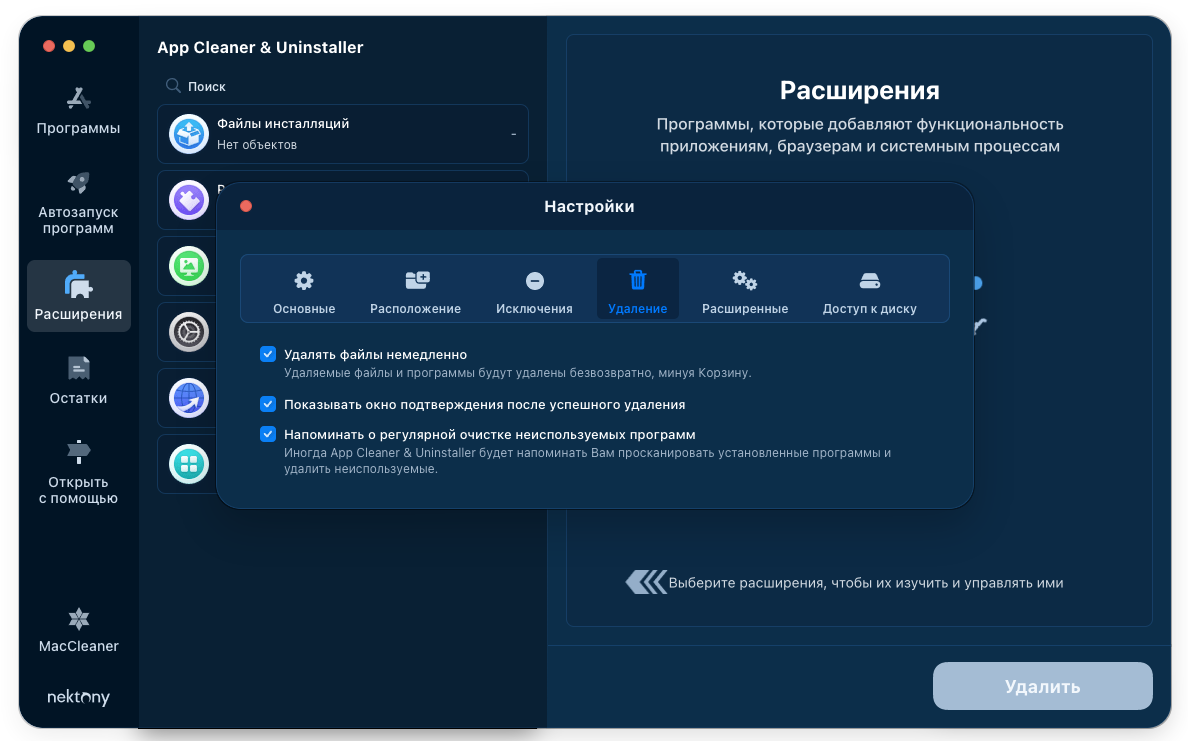Select the Удаление trash tab
Image resolution: width=1188 pixels, height=741 pixels.
637,291
